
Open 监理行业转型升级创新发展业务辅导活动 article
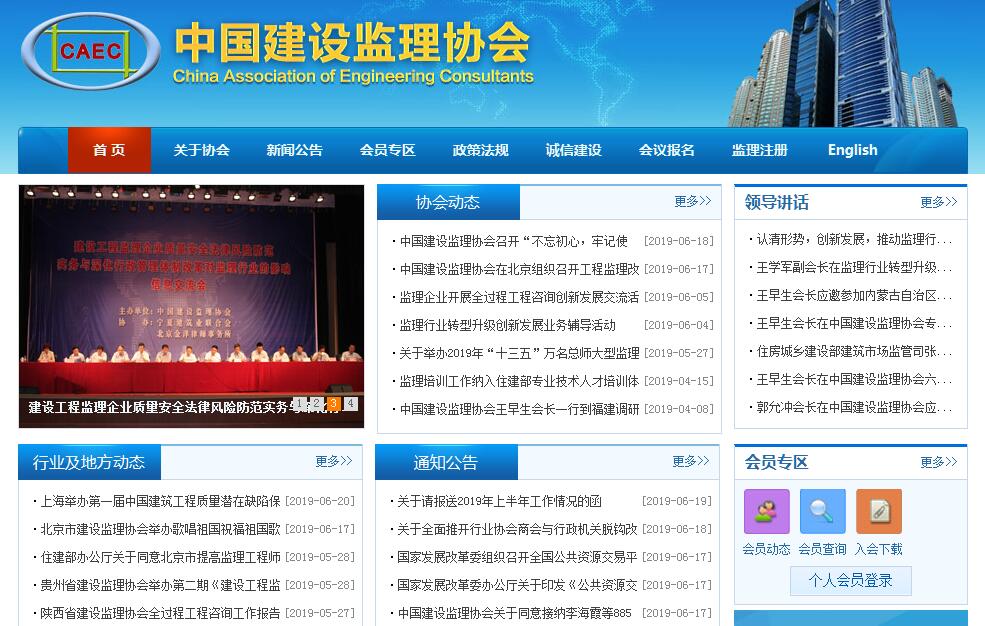point(508,325)
